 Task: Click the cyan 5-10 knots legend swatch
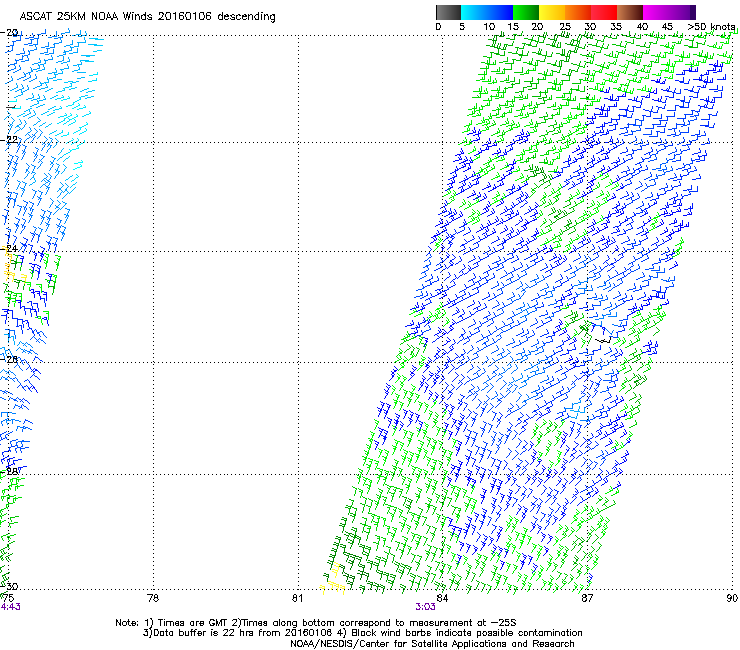tap(473, 12)
